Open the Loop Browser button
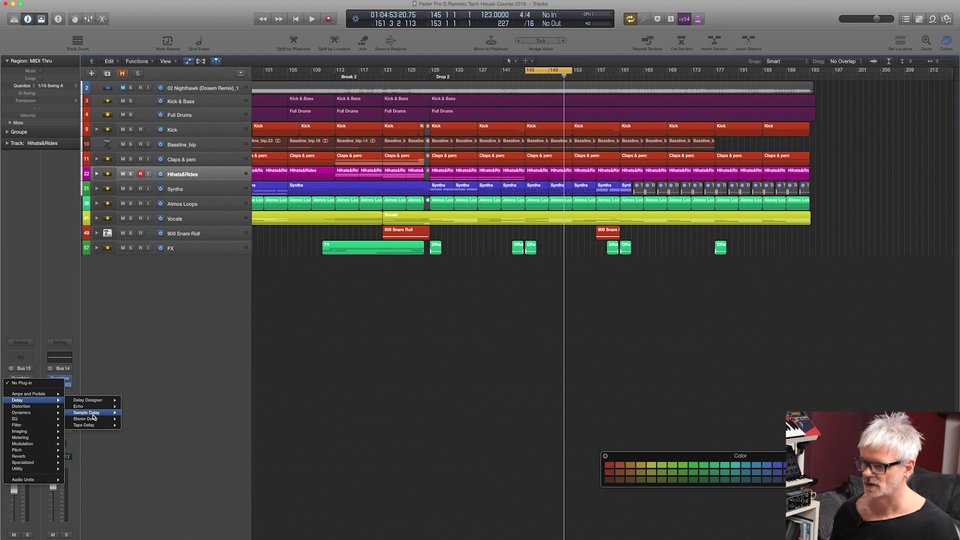 tap(932, 19)
